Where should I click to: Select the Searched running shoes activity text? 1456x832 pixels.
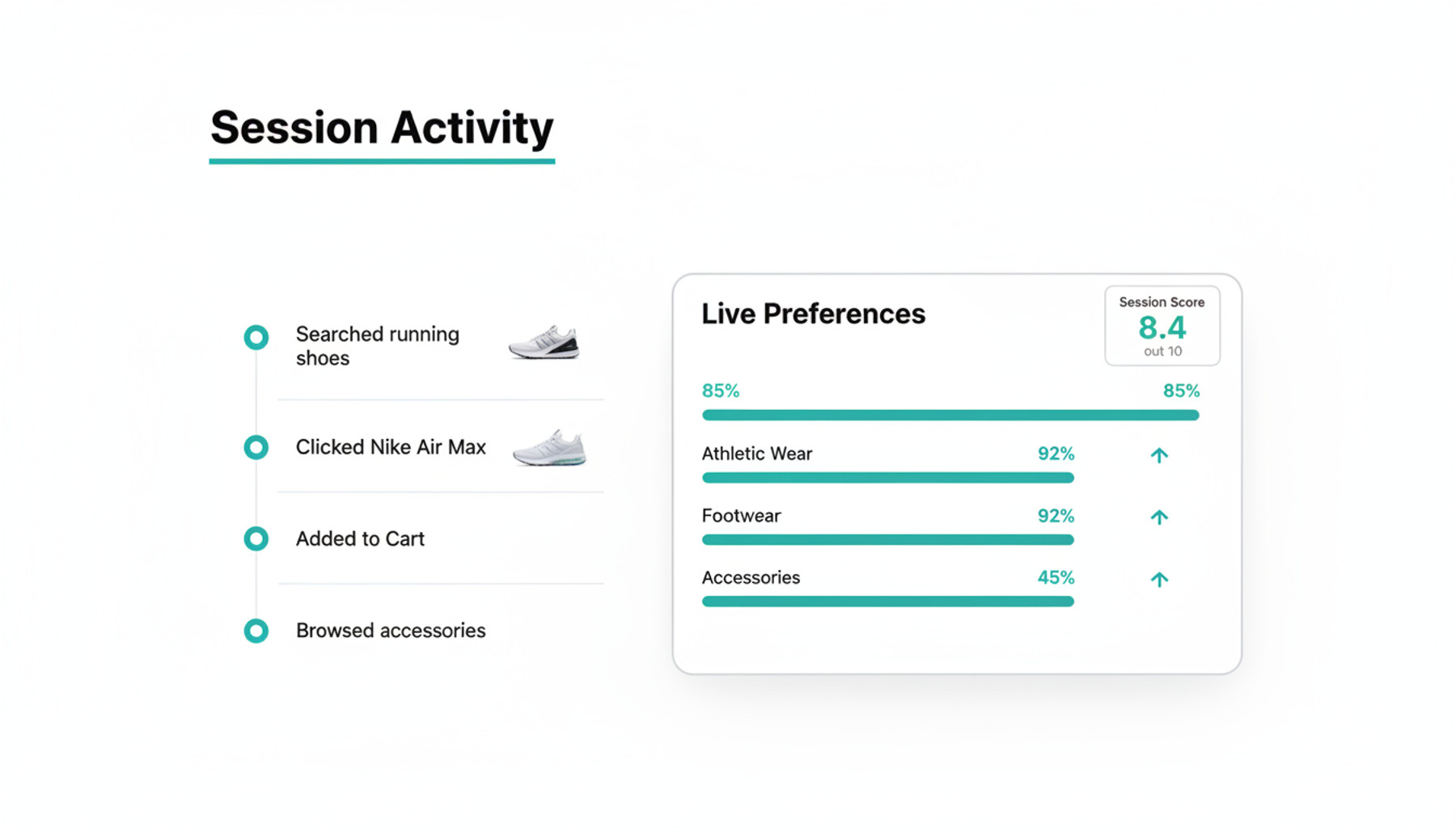[x=377, y=346]
